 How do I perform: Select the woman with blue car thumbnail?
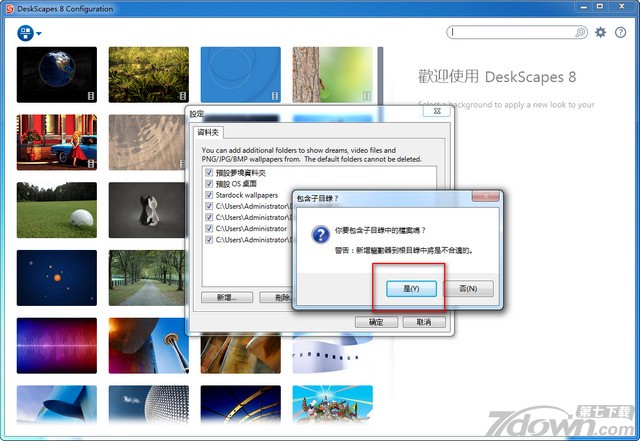coord(57,142)
